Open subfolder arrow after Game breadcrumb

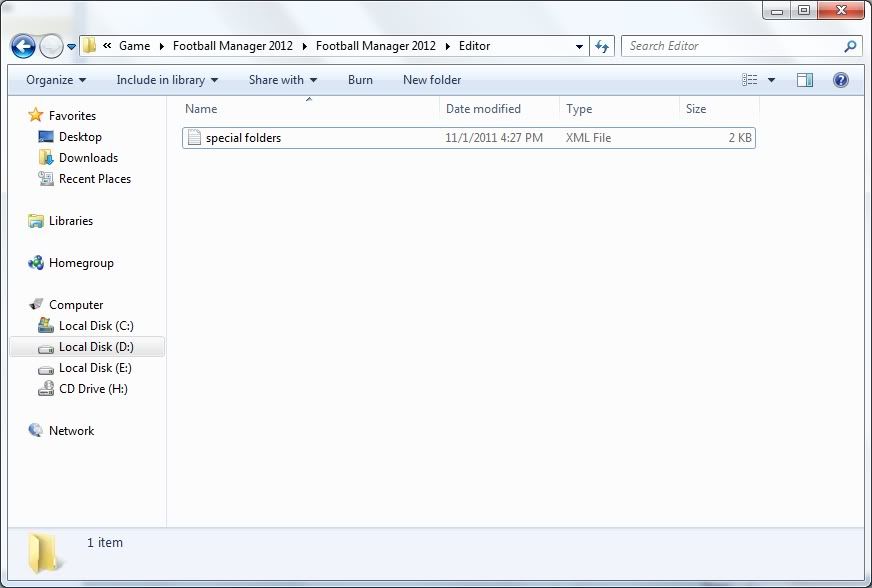(x=161, y=46)
